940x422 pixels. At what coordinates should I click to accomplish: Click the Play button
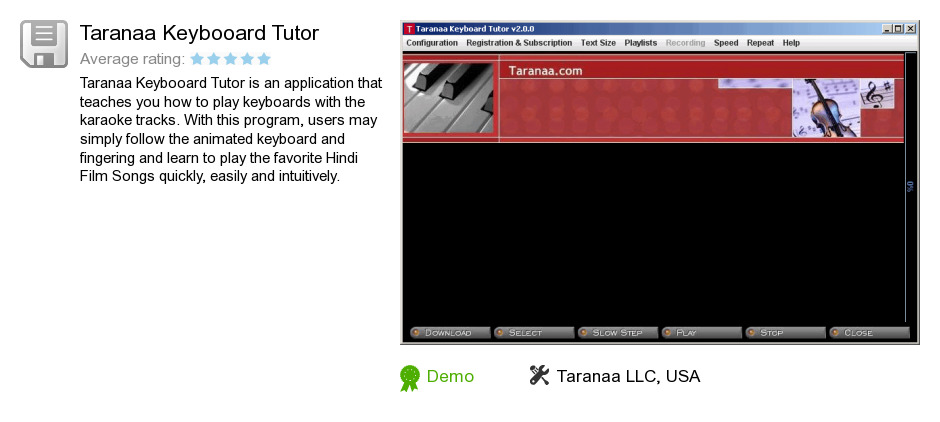701,333
